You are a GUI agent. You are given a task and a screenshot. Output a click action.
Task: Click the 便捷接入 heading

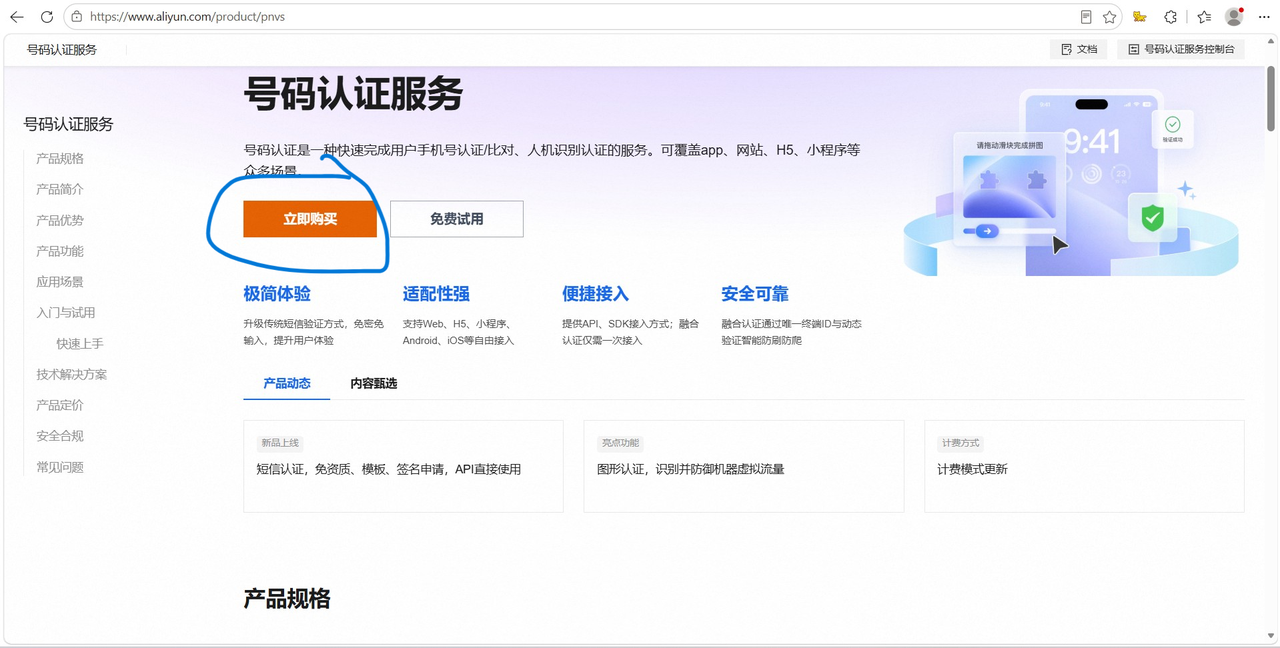click(595, 294)
